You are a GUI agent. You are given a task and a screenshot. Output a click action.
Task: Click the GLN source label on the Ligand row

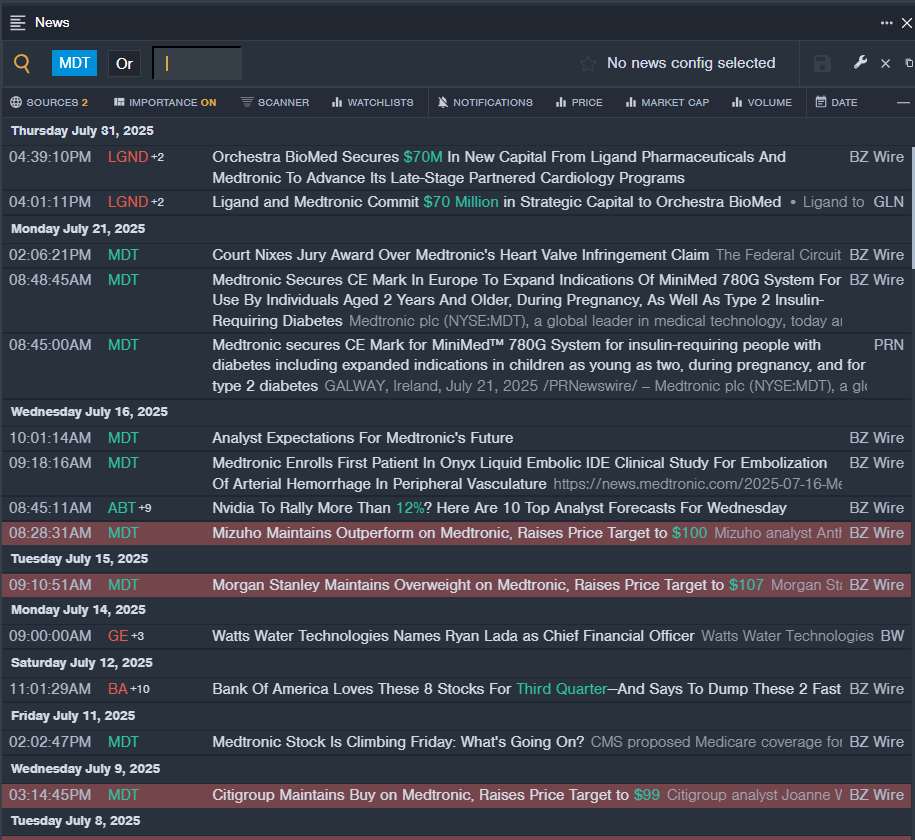[888, 202]
